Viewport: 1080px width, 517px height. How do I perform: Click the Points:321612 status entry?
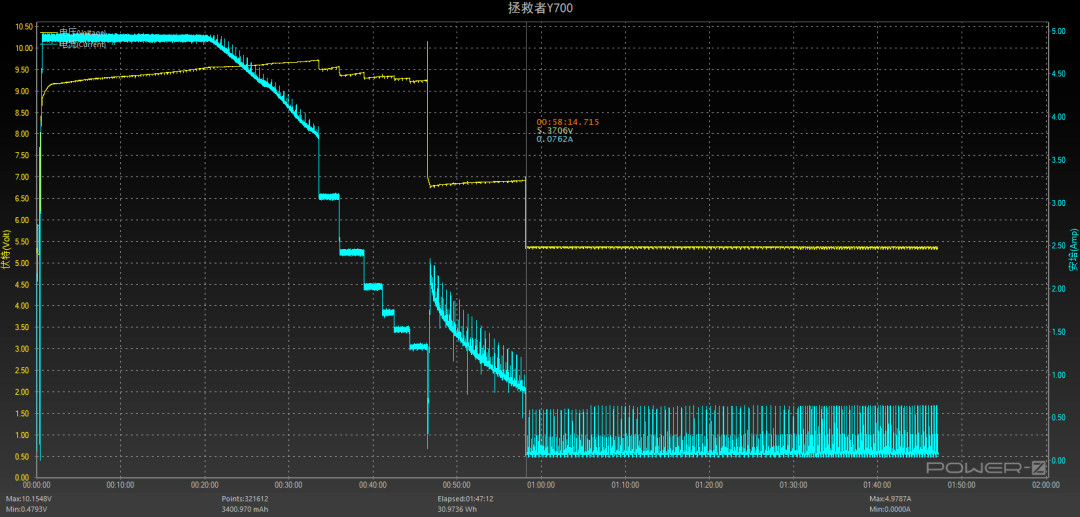click(x=245, y=498)
